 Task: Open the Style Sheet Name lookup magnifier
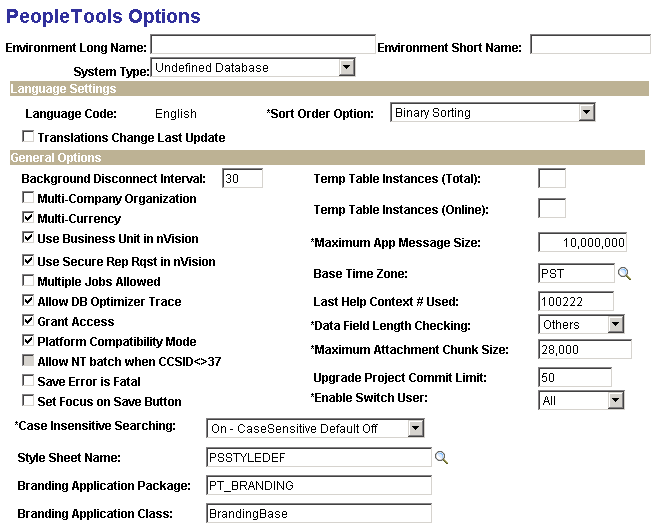point(441,457)
